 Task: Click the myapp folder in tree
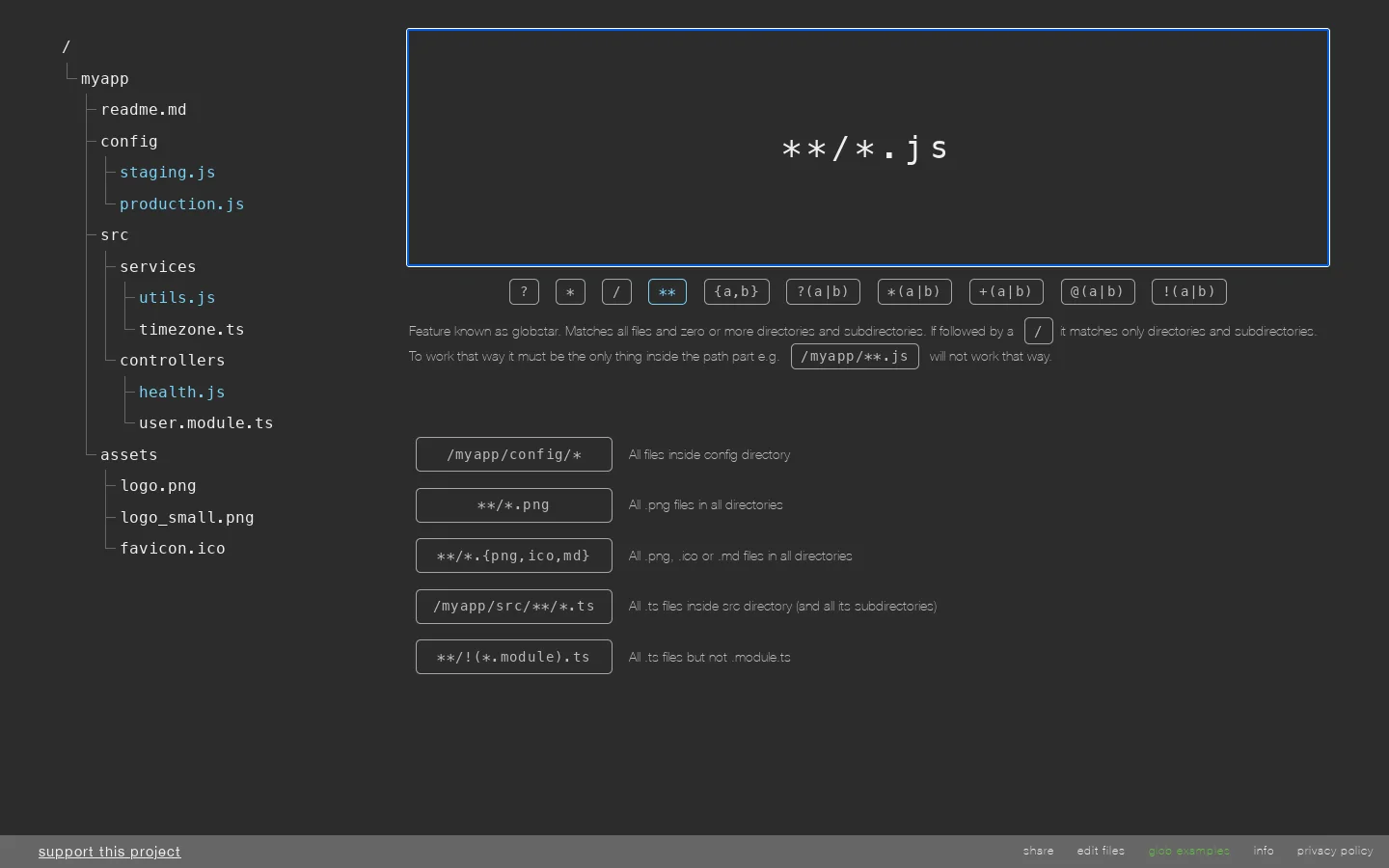tap(105, 78)
